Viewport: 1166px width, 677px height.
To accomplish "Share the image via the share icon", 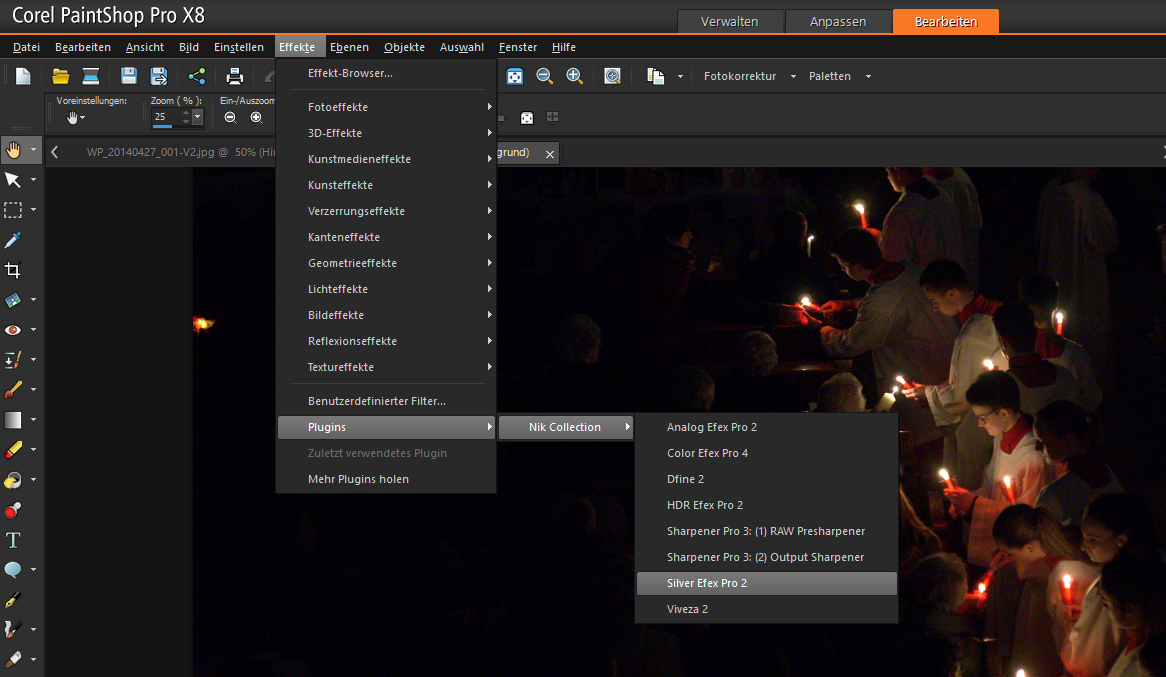I will click(197, 76).
